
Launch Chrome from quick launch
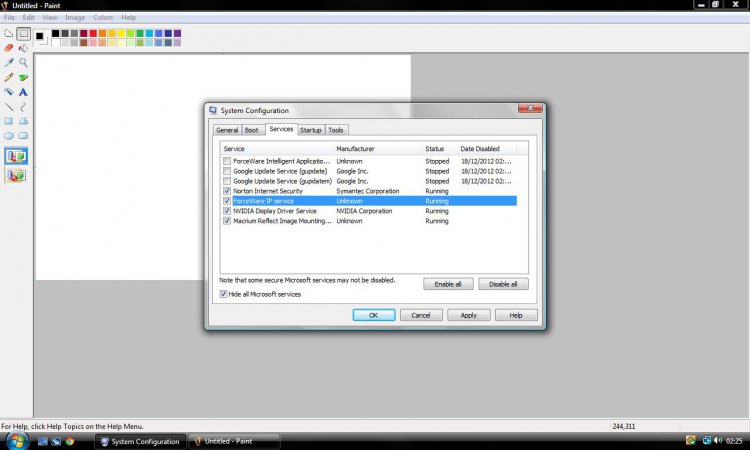tap(70, 441)
